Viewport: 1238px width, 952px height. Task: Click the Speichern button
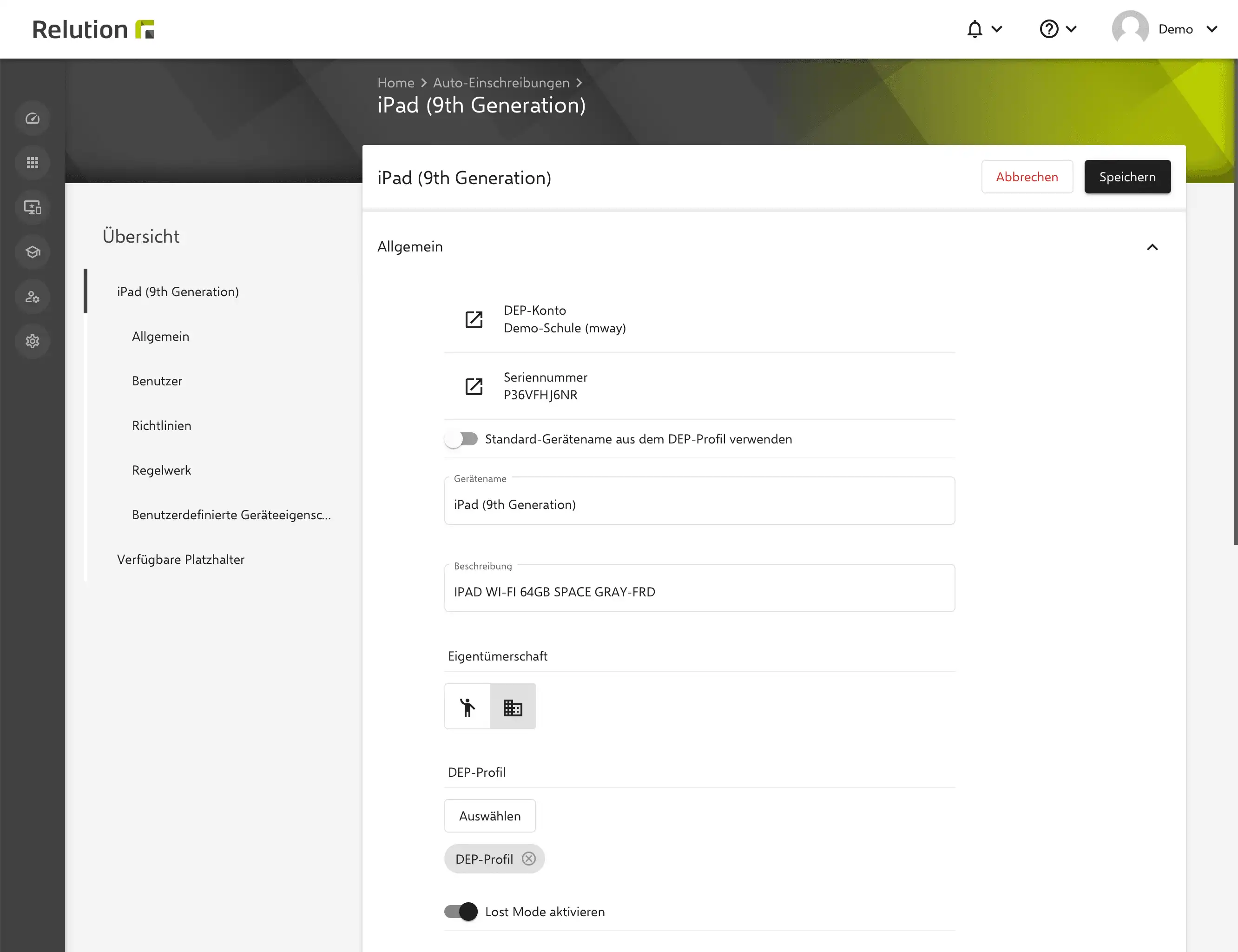coord(1127,177)
